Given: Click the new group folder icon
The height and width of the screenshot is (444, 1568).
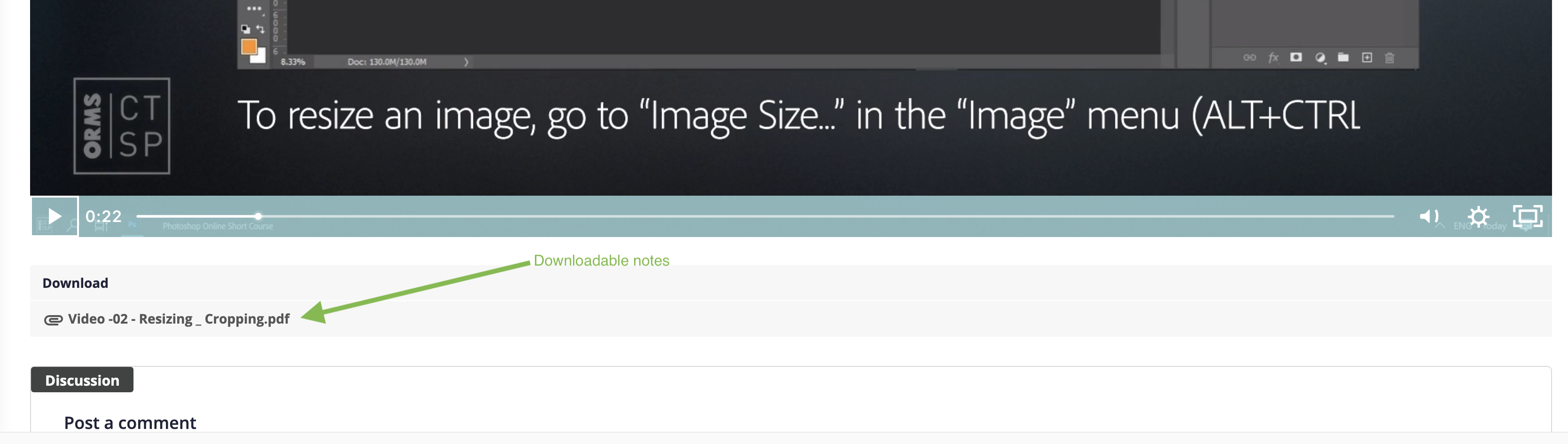Looking at the screenshot, I should coord(1343,57).
